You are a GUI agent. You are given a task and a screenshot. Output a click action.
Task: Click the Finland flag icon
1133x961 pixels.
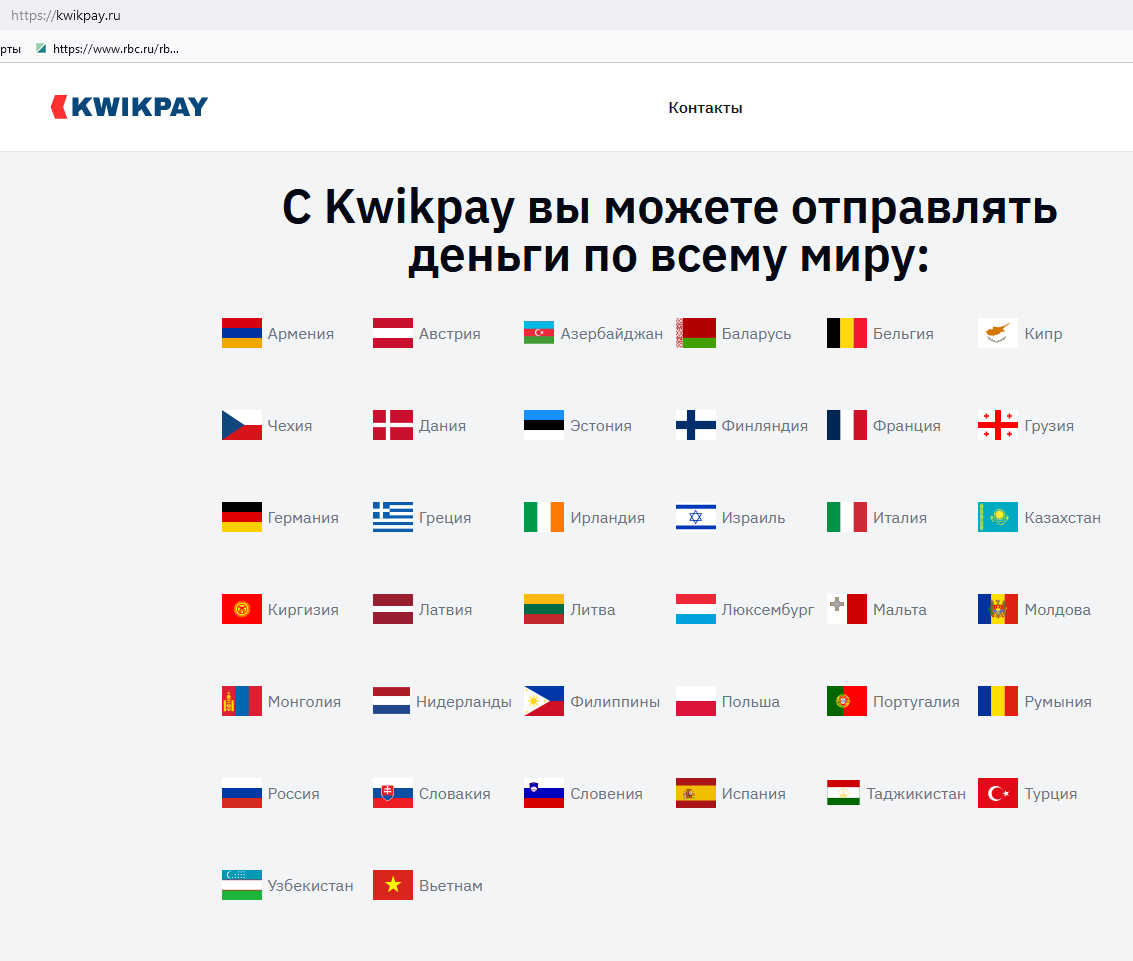(696, 425)
